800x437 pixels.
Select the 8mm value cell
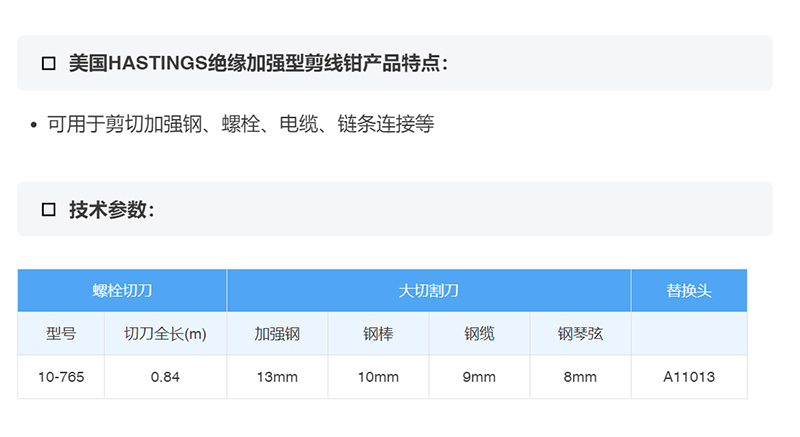580,377
